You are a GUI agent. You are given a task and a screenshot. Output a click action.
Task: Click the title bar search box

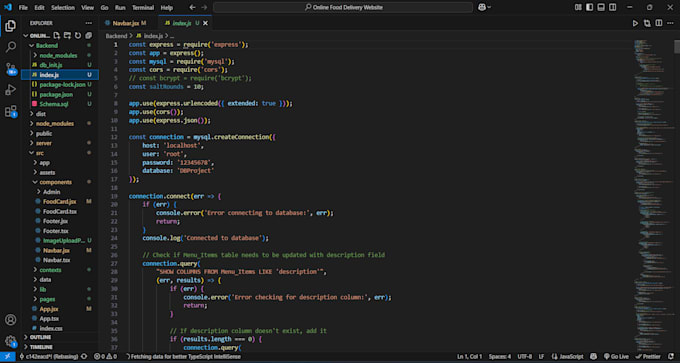pyautogui.click(x=343, y=7)
